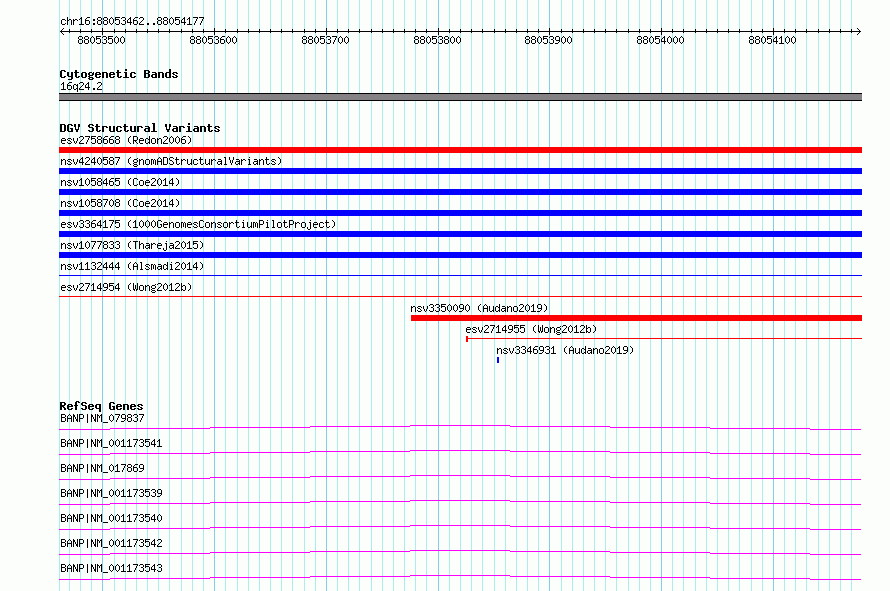Open the BANP|NM_001173540 transcript label
890x591 pixels.
pyautogui.click(x=111, y=518)
